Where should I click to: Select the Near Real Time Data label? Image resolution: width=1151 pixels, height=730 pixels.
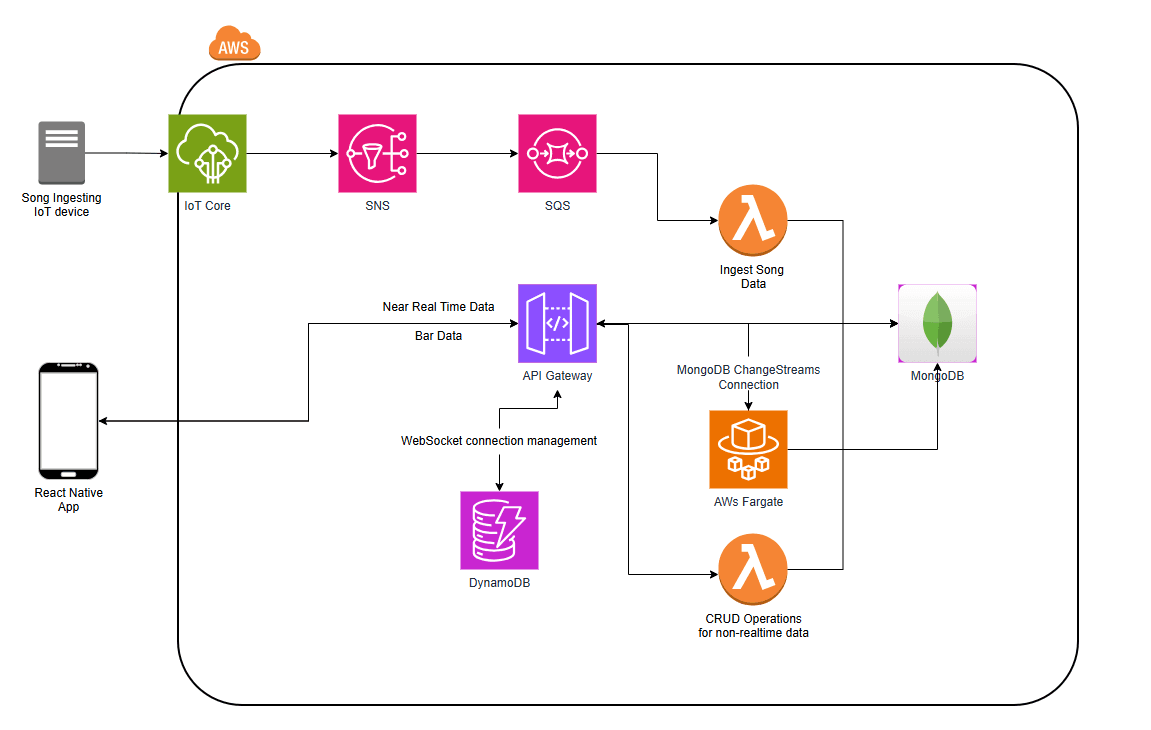438,307
